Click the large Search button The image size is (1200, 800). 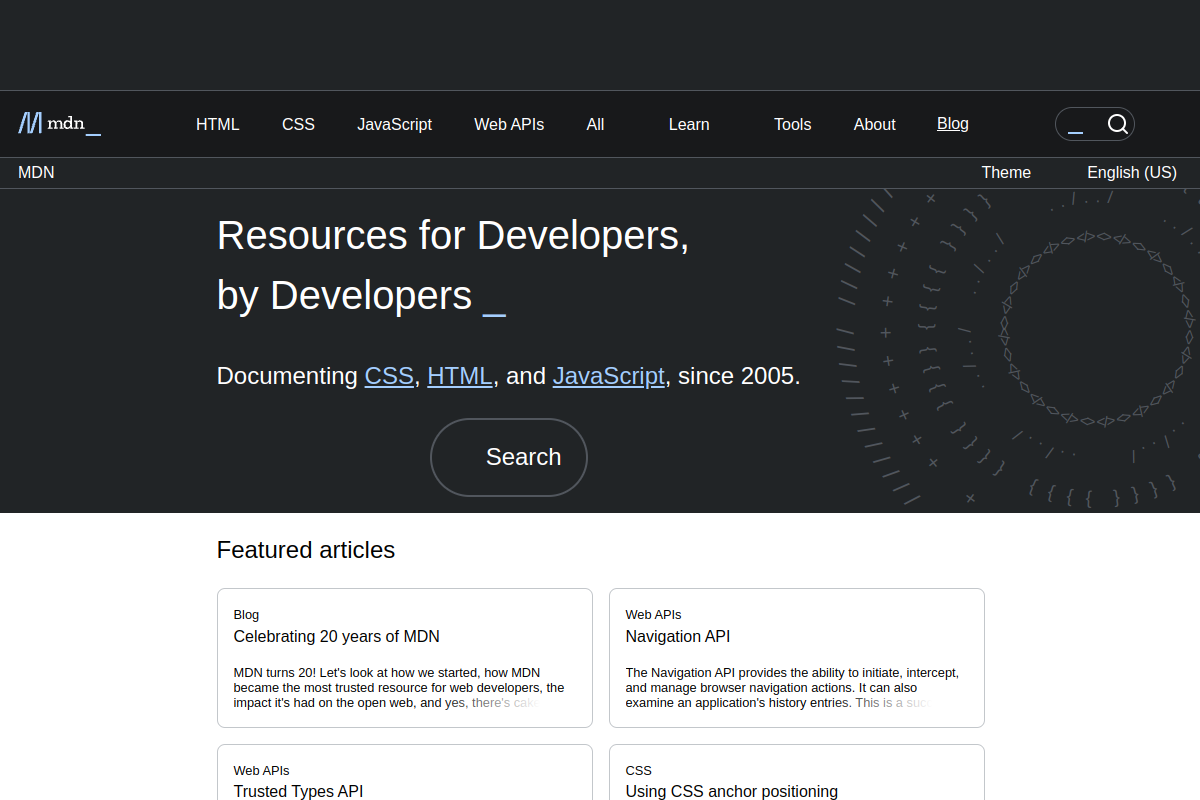click(509, 457)
